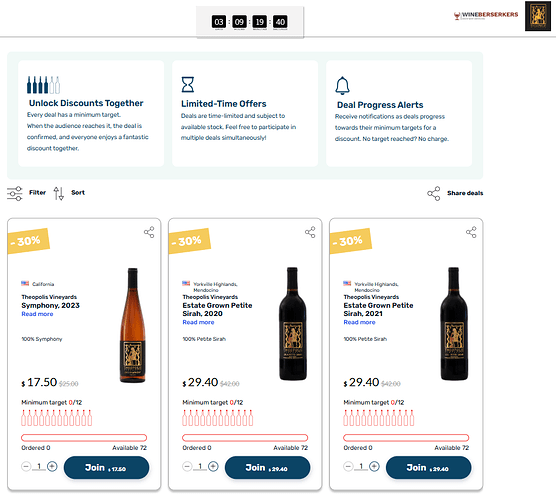This screenshot has width=556, height=500.
Task: Share the Symphony 2023 deal card
Action: coord(149,232)
